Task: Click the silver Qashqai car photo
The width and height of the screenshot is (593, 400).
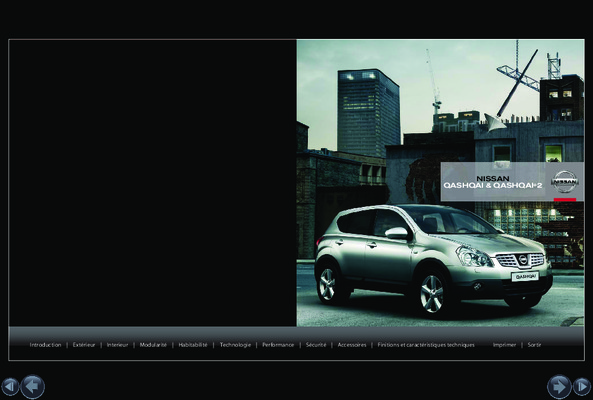Action: tap(433, 259)
